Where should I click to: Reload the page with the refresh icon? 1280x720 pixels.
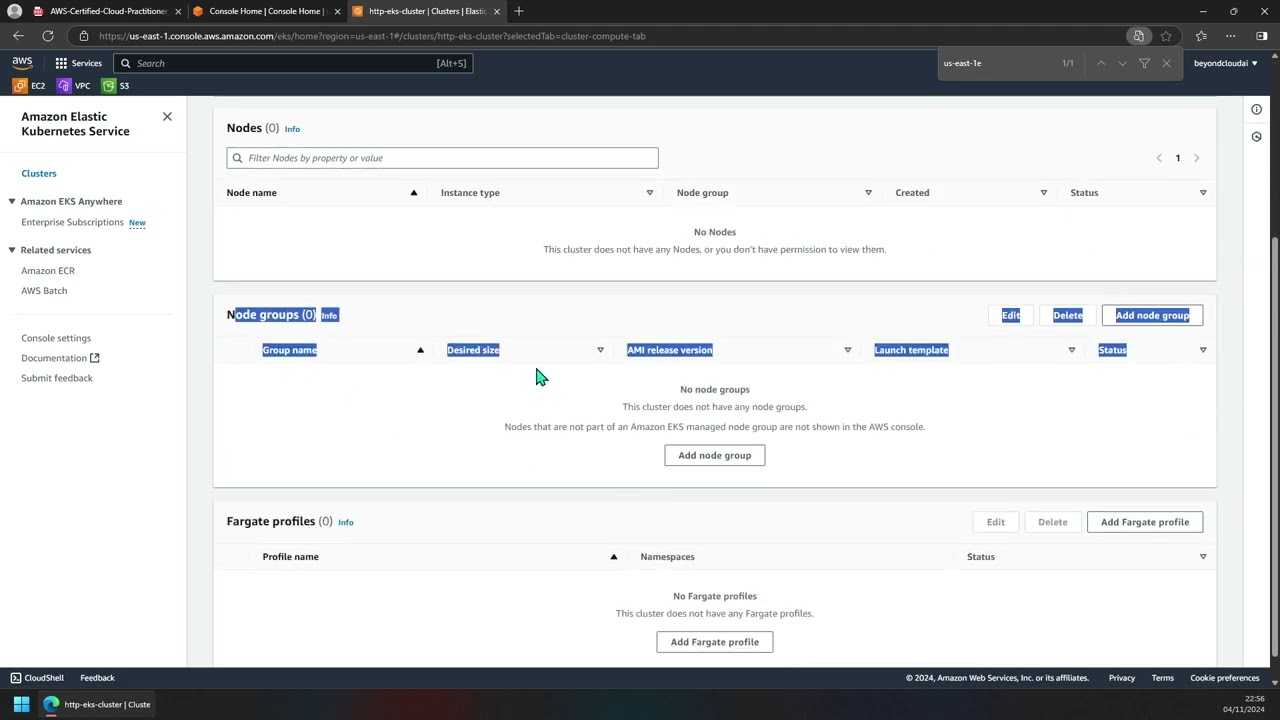click(x=47, y=36)
